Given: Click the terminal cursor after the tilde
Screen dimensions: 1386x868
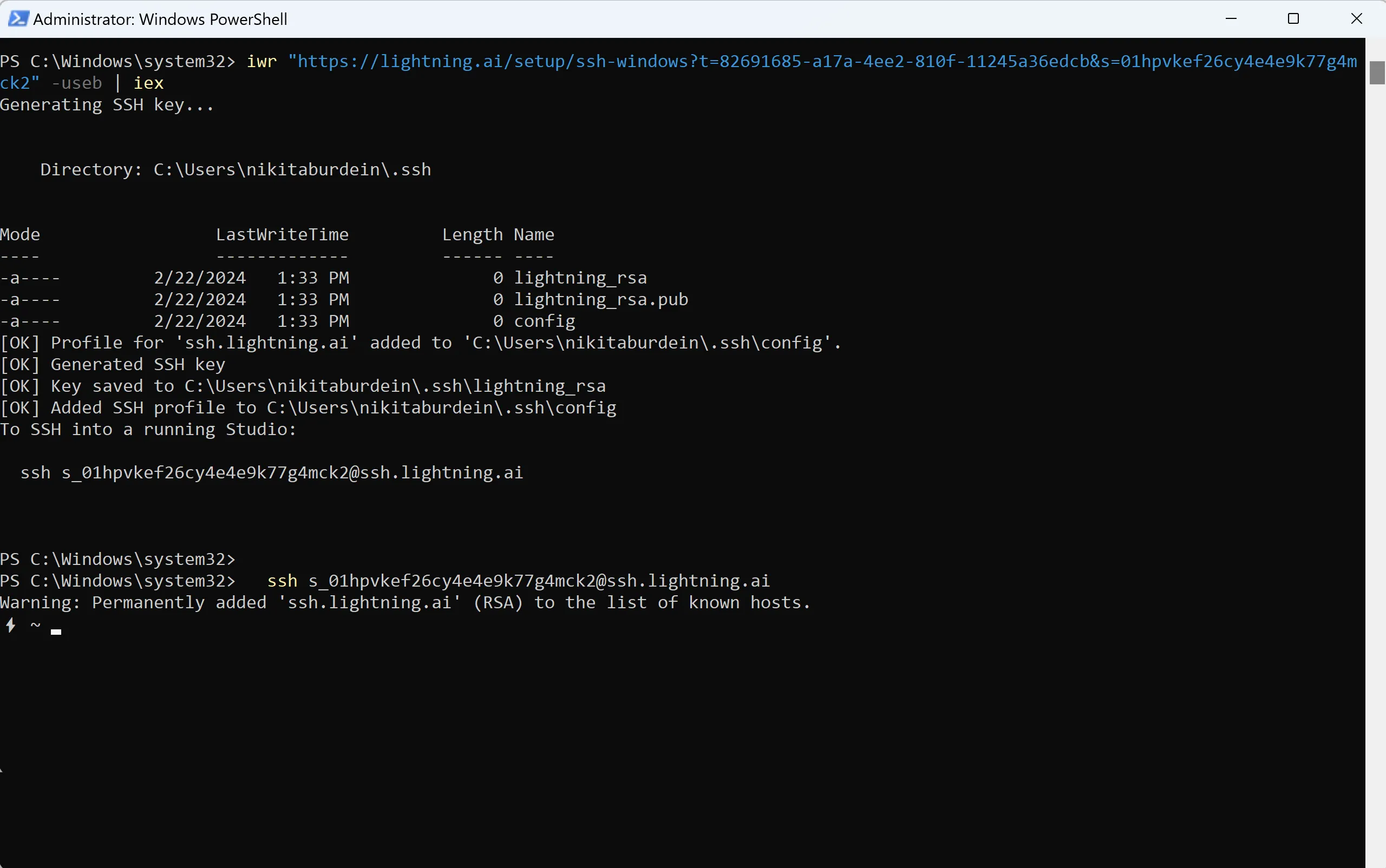Looking at the screenshot, I should click(56, 632).
